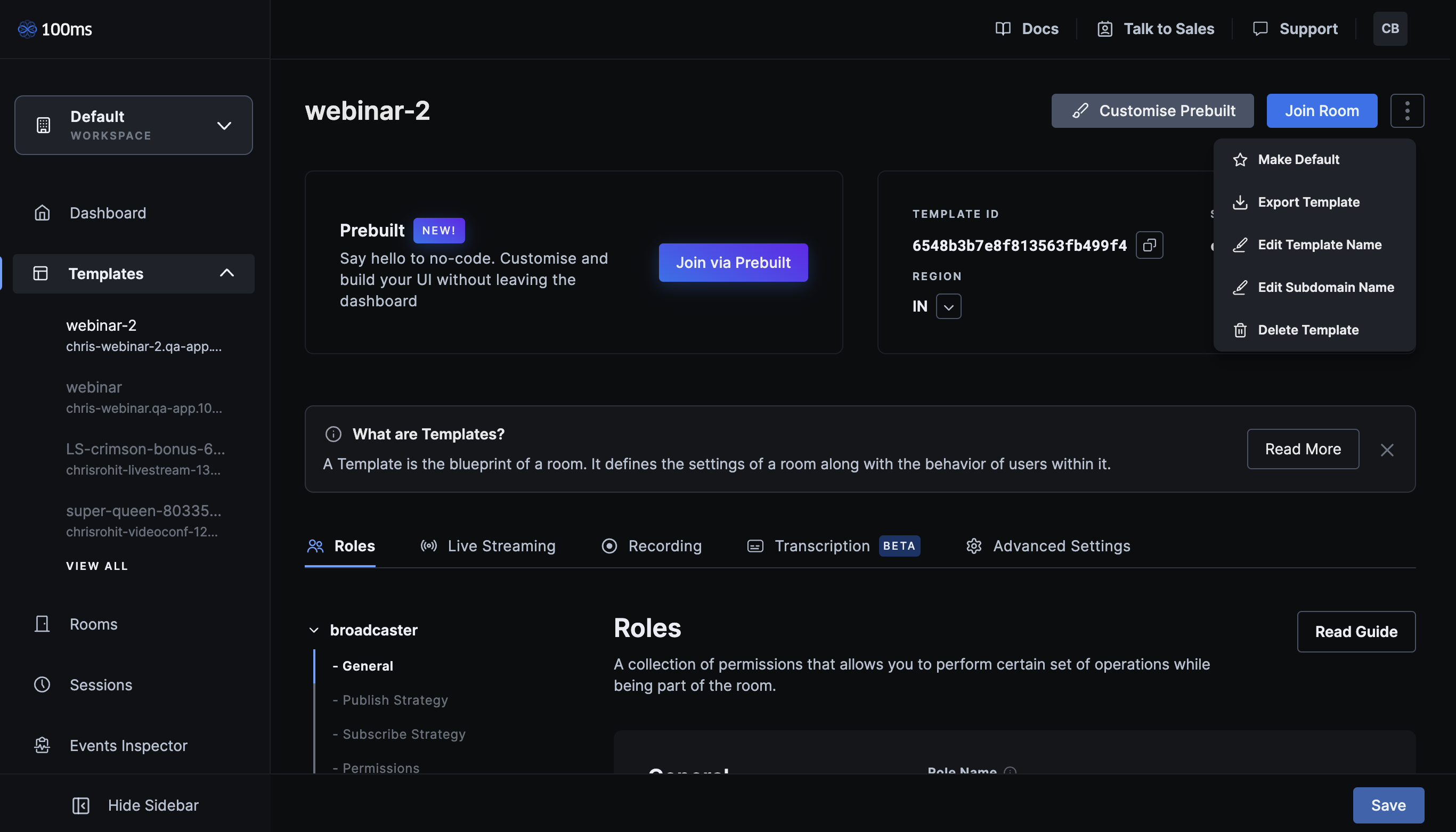This screenshot has width=1456, height=832.
Task: Click the Join via Prebuilt button
Action: point(733,263)
